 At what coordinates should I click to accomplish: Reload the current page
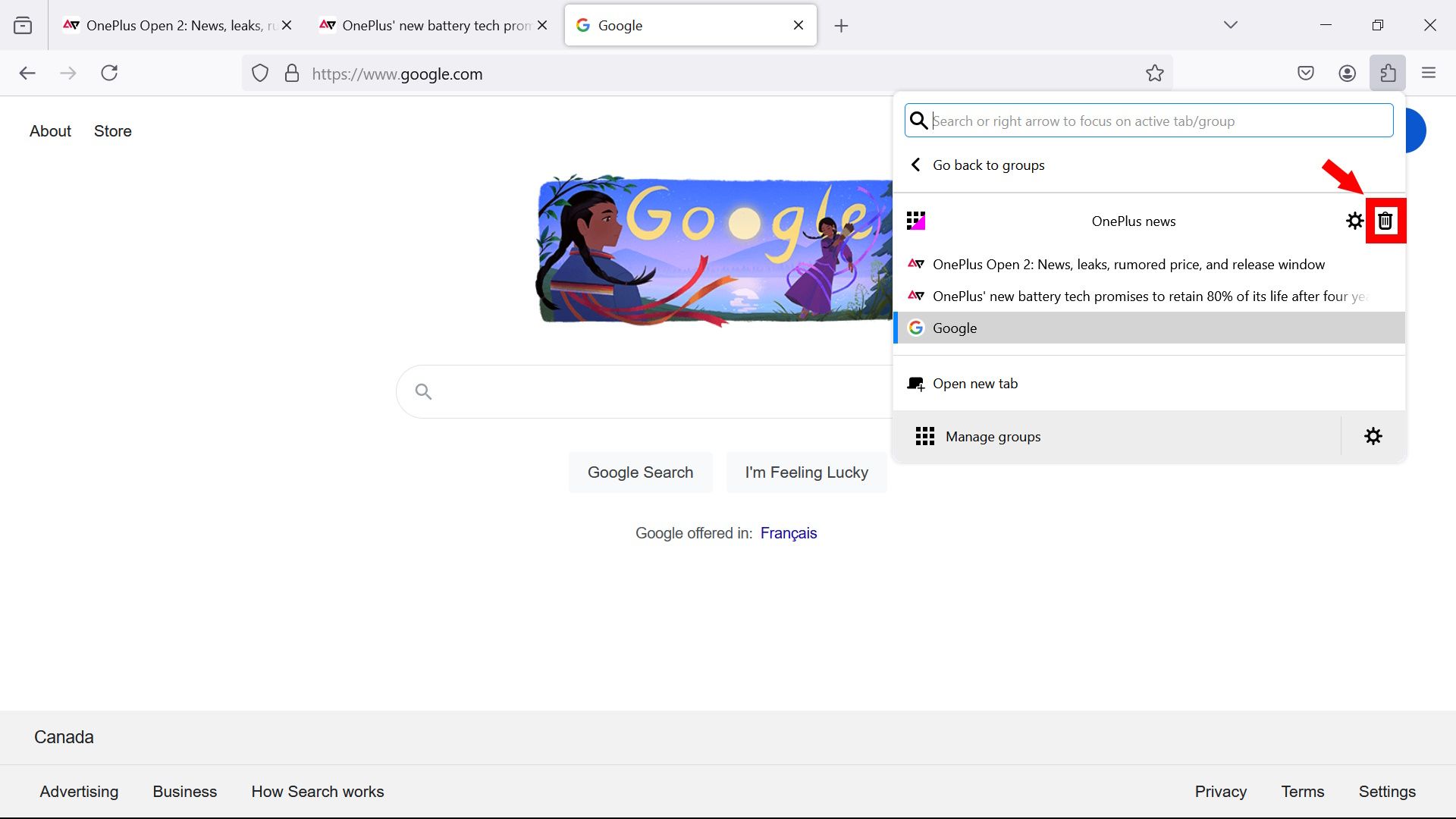pyautogui.click(x=109, y=73)
